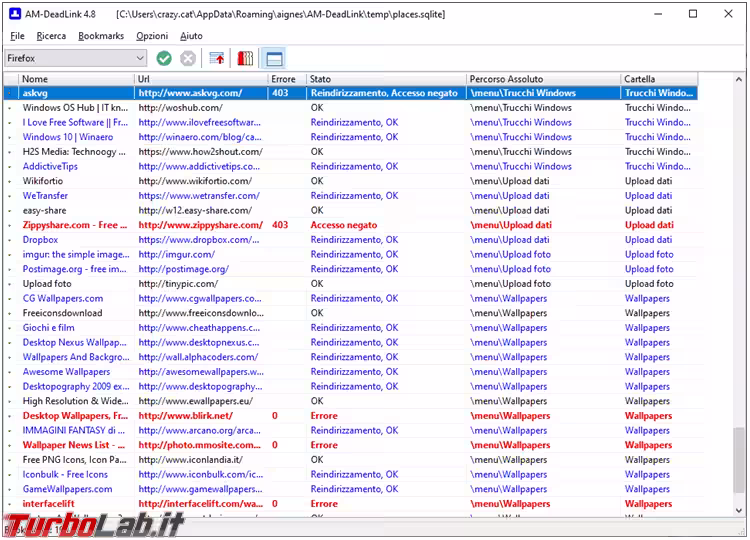Click the http://www.zippyshare.com/ URL cell
750x540 pixels.
201,225
